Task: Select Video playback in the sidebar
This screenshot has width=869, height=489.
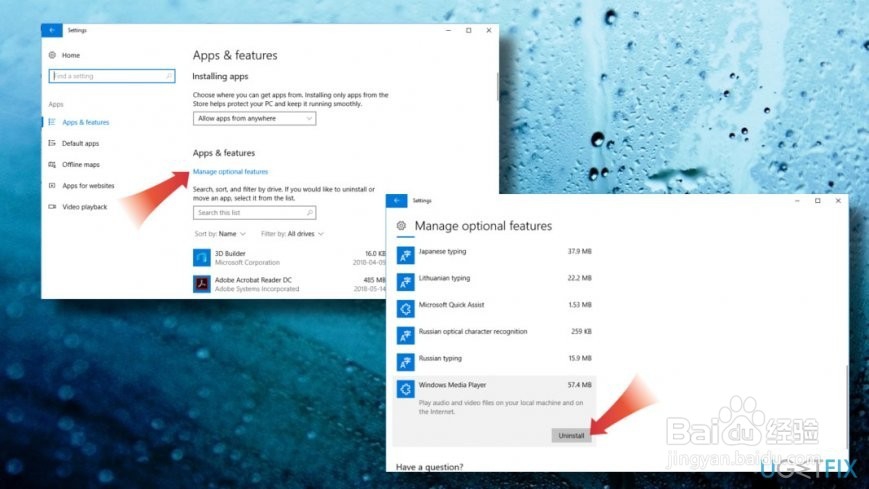Action: (x=84, y=206)
